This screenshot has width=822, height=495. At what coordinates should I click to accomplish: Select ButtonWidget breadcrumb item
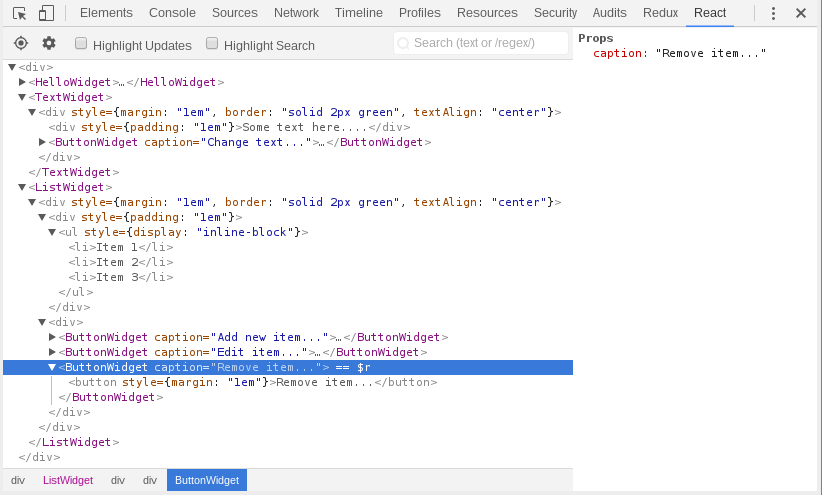pyautogui.click(x=207, y=480)
